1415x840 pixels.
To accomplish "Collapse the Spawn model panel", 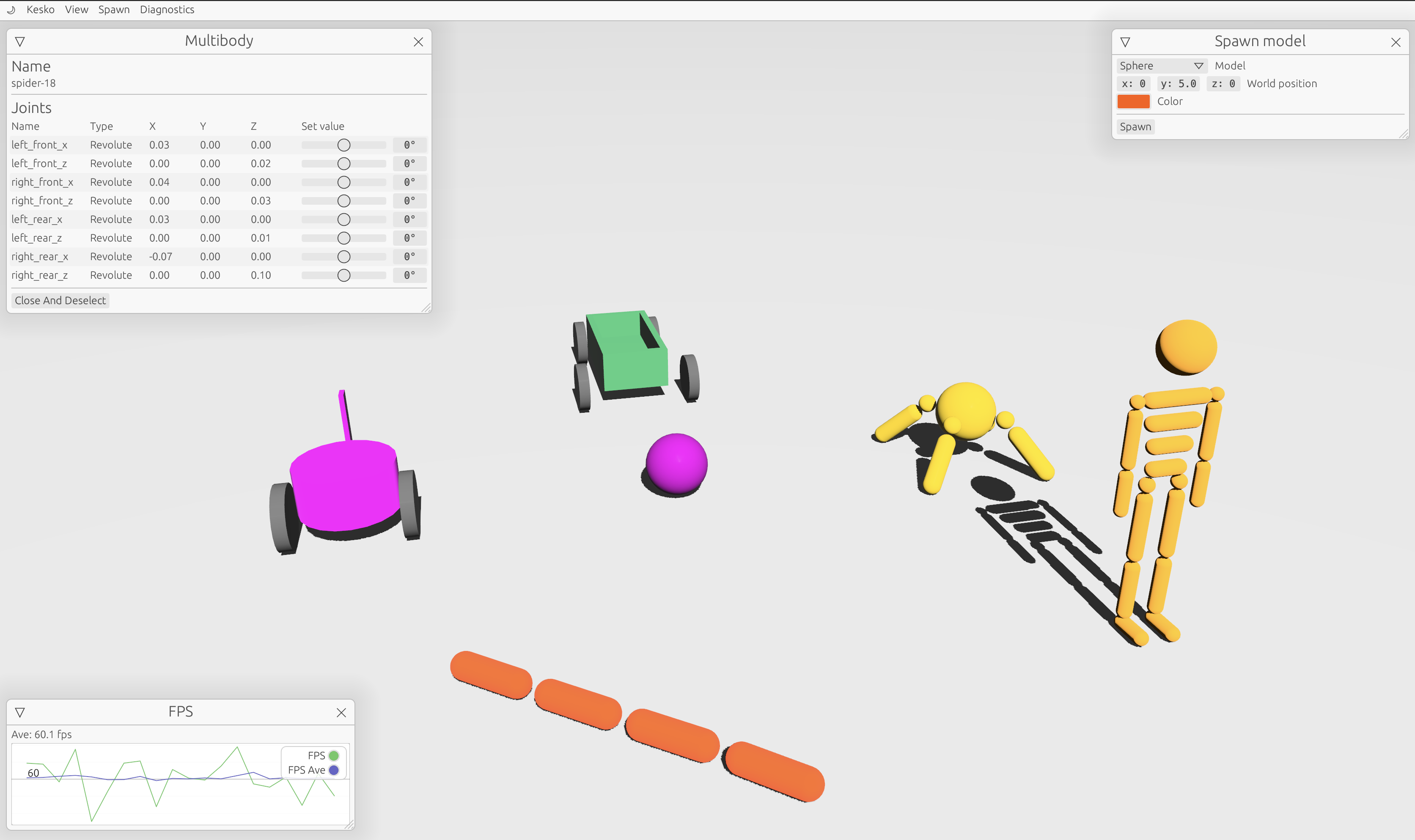I will click(x=1125, y=42).
